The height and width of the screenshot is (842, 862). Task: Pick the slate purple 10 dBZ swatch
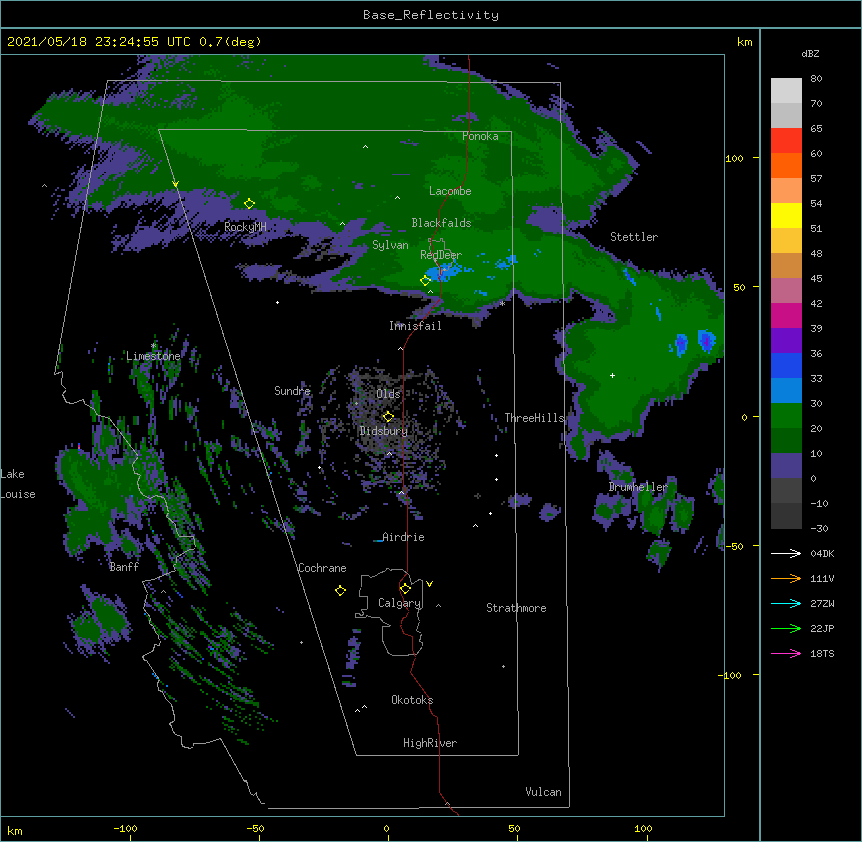[x=786, y=466]
